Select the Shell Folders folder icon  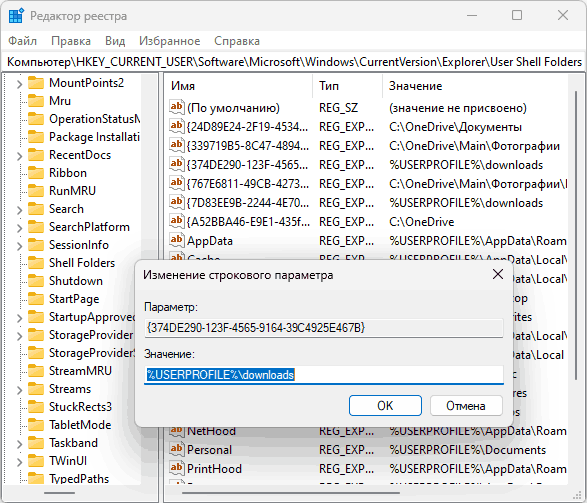(x=36, y=262)
